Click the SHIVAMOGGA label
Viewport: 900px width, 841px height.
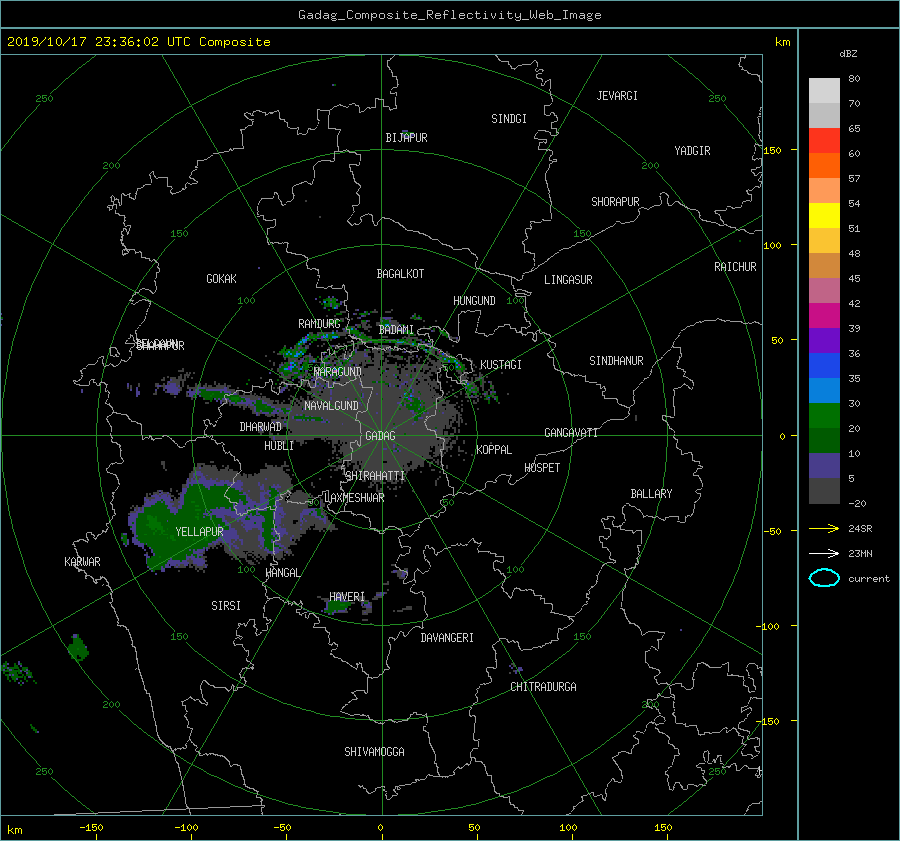click(374, 751)
